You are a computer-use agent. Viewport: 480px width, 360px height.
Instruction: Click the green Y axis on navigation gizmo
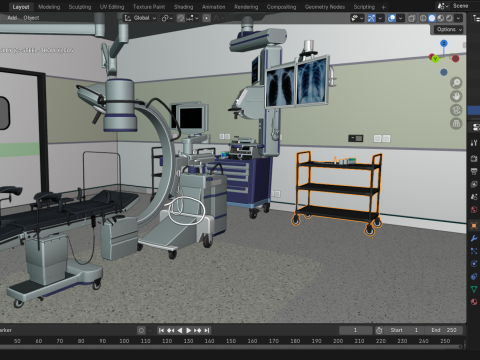coord(435,59)
